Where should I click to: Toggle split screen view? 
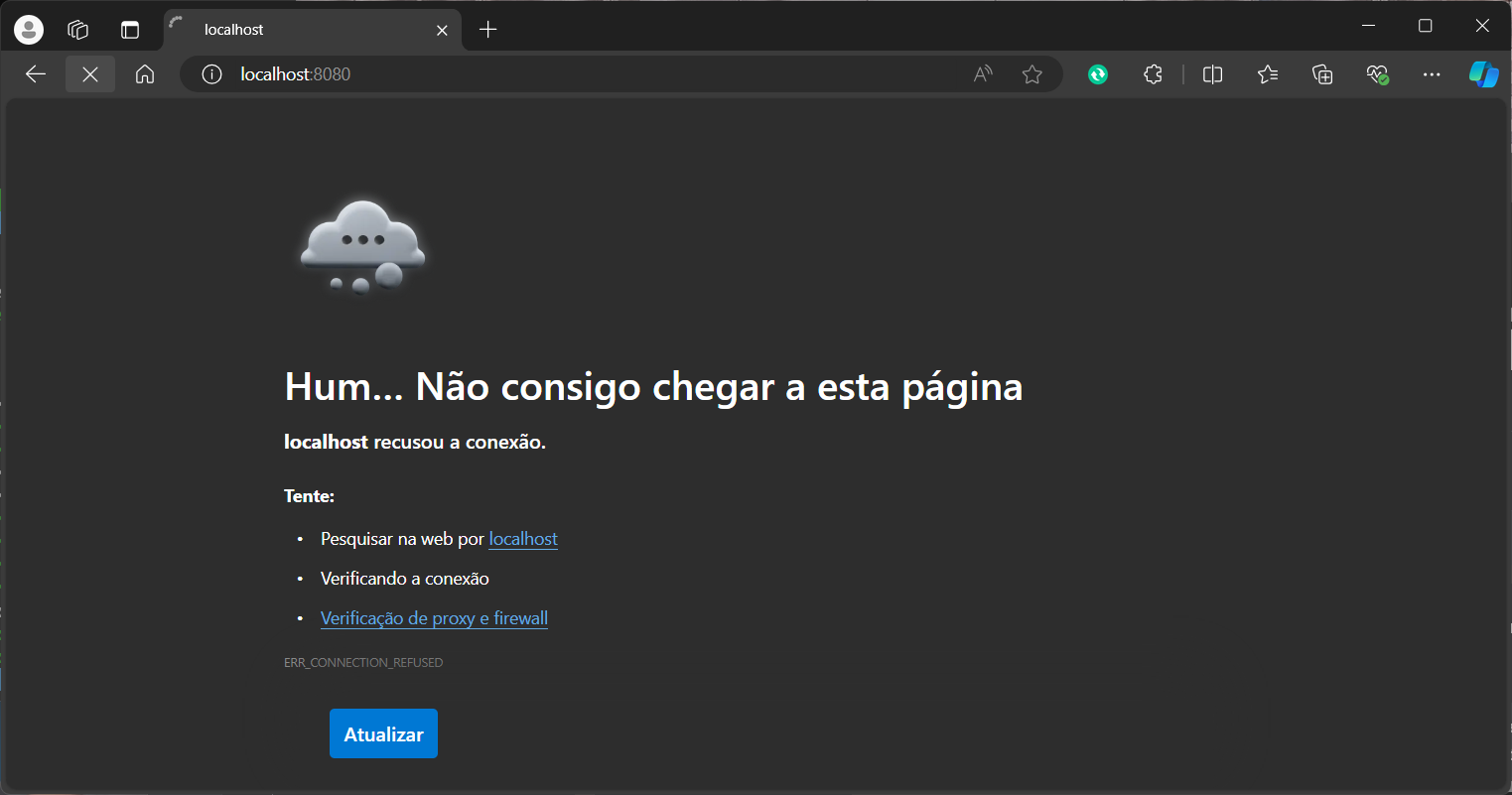(1212, 74)
